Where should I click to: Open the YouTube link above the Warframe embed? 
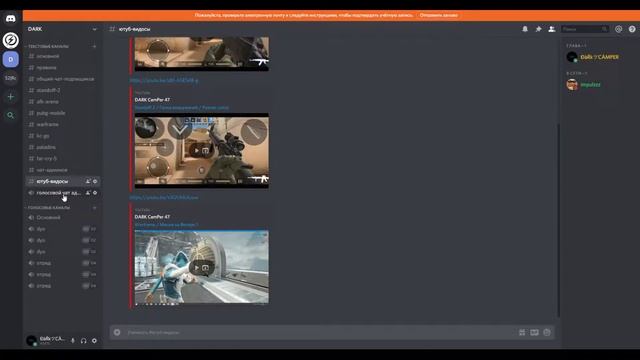[164, 198]
